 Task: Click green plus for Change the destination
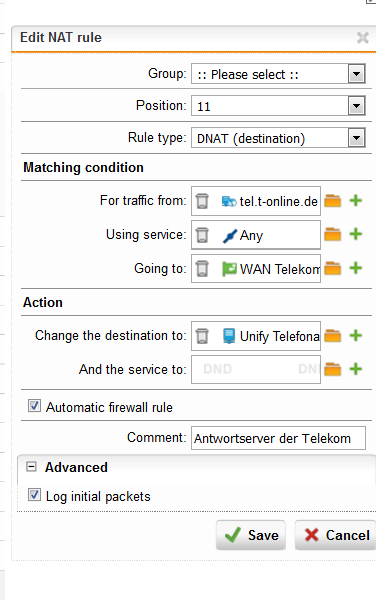pos(356,336)
